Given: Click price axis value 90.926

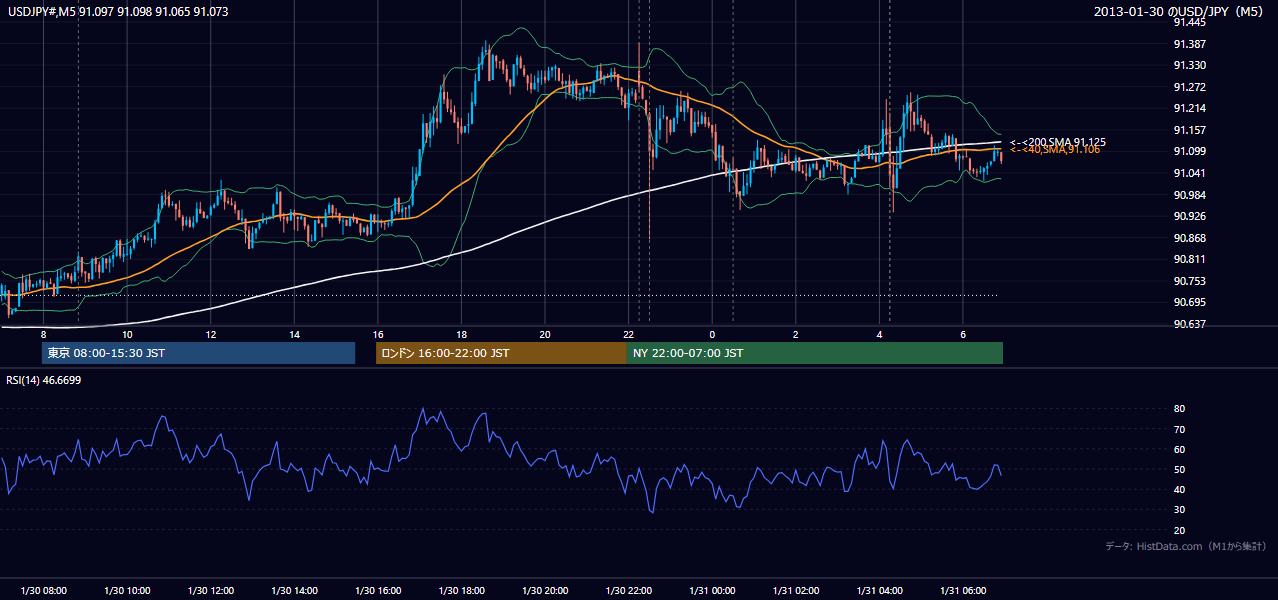Looking at the screenshot, I should (x=1188, y=216).
